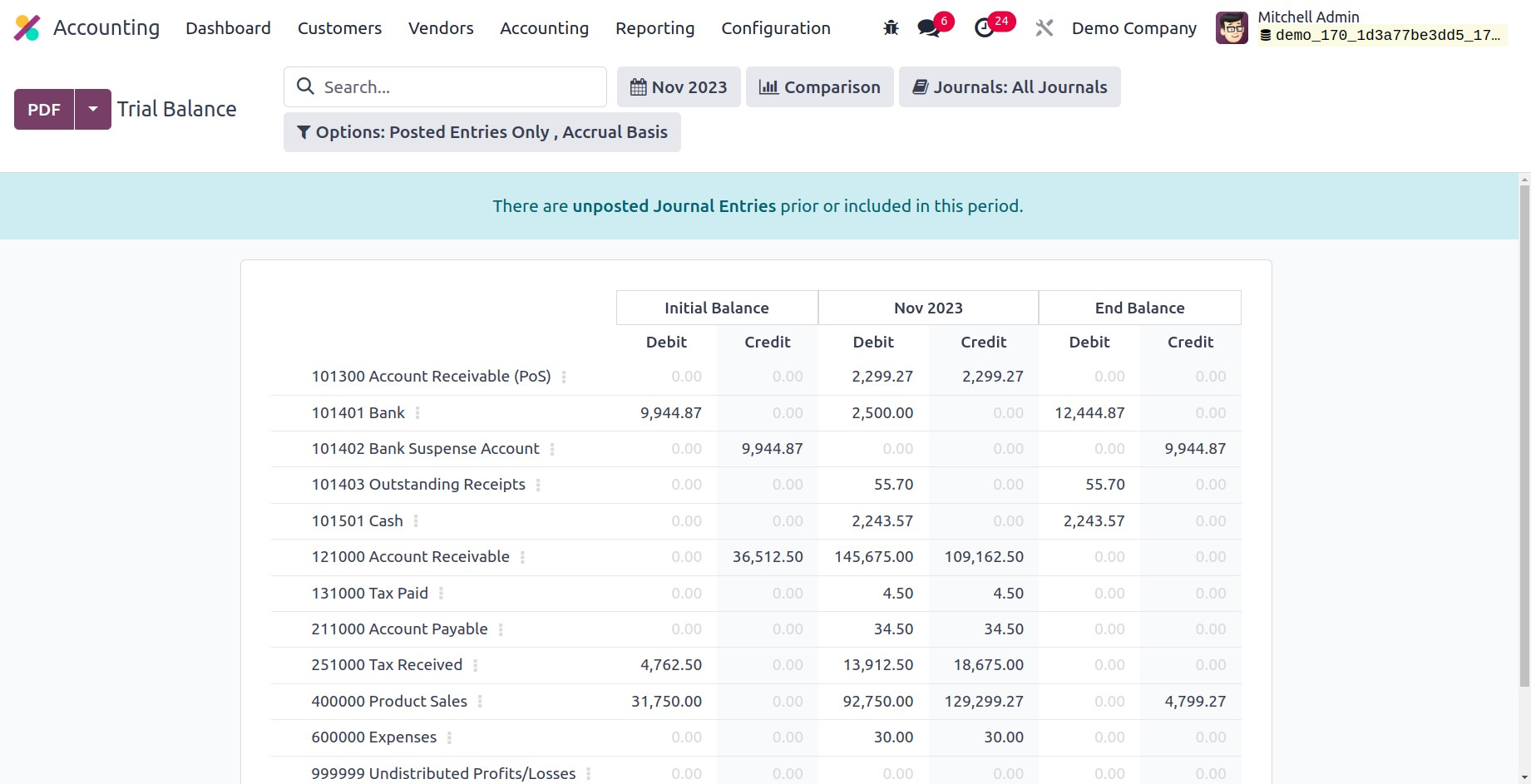This screenshot has height=784, width=1531.
Task: Open the Configuration menu
Action: (775, 28)
